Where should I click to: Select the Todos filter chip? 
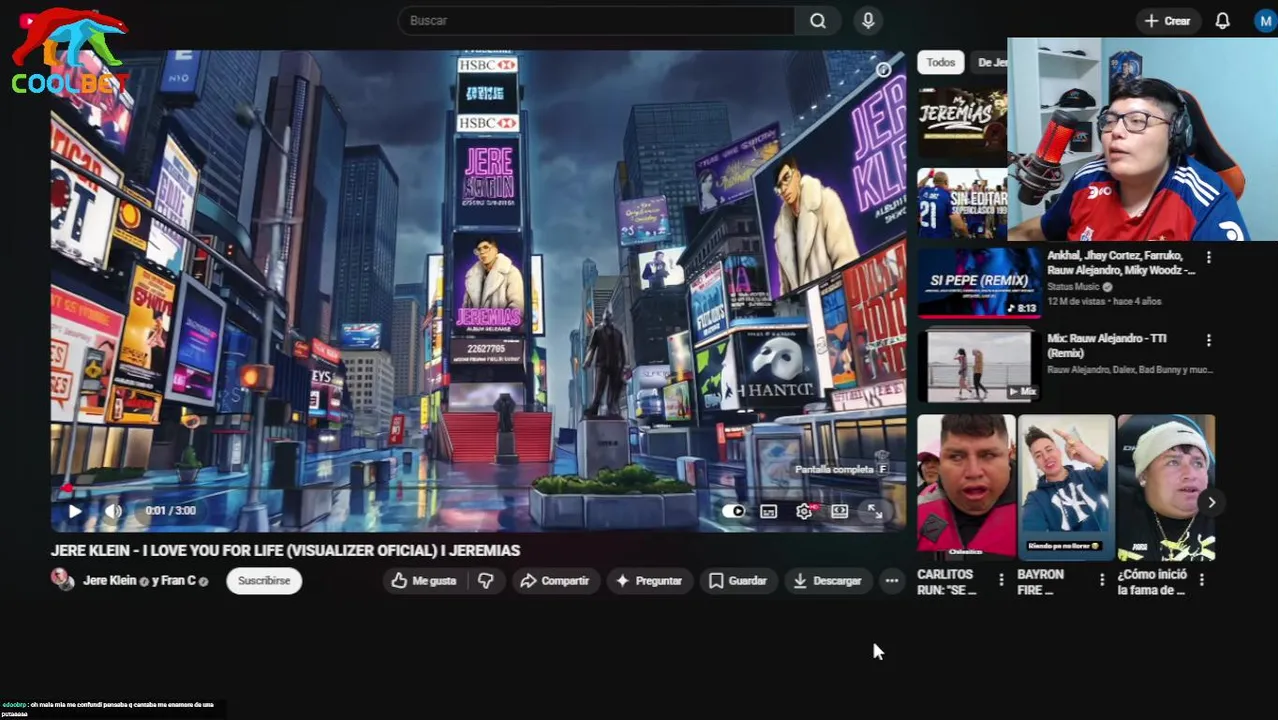click(x=940, y=62)
